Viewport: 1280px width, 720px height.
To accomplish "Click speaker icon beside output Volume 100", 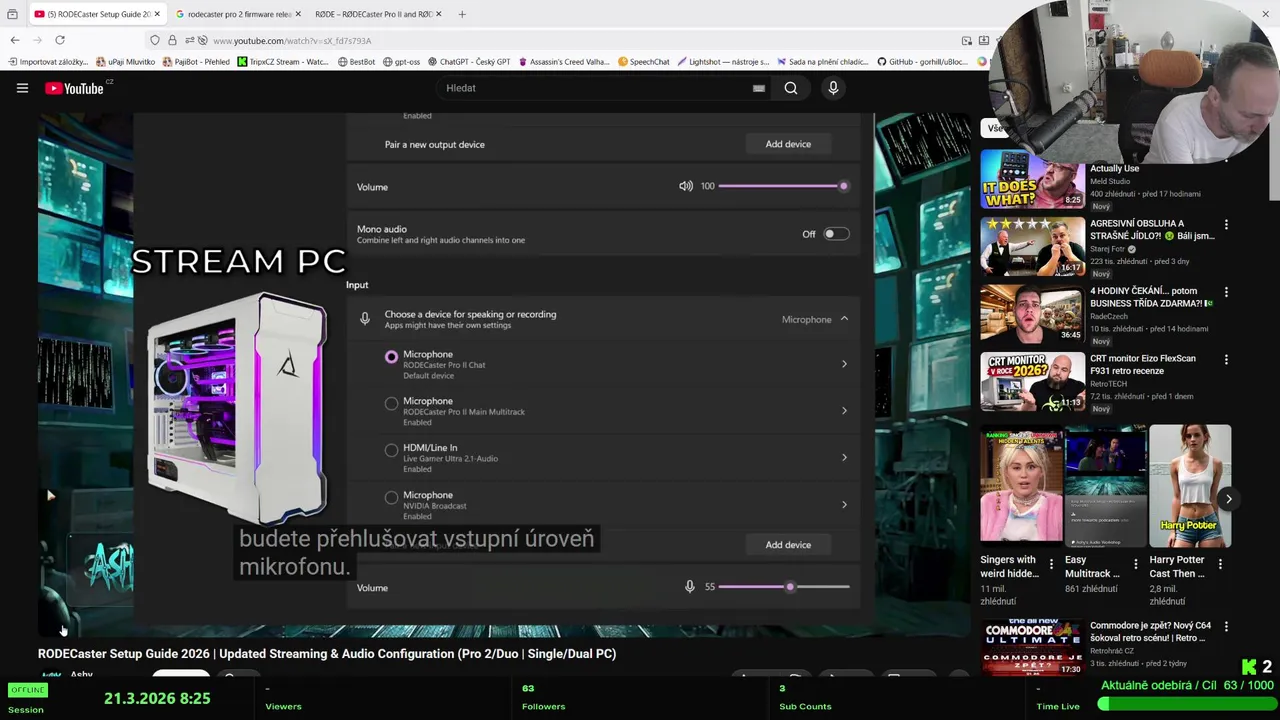I will (x=686, y=186).
